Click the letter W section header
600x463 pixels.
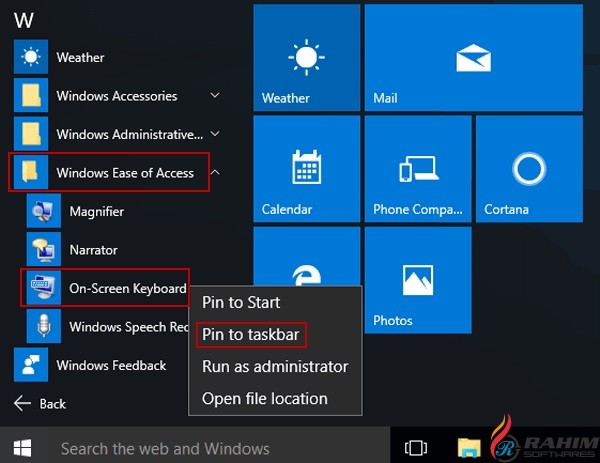(24, 20)
